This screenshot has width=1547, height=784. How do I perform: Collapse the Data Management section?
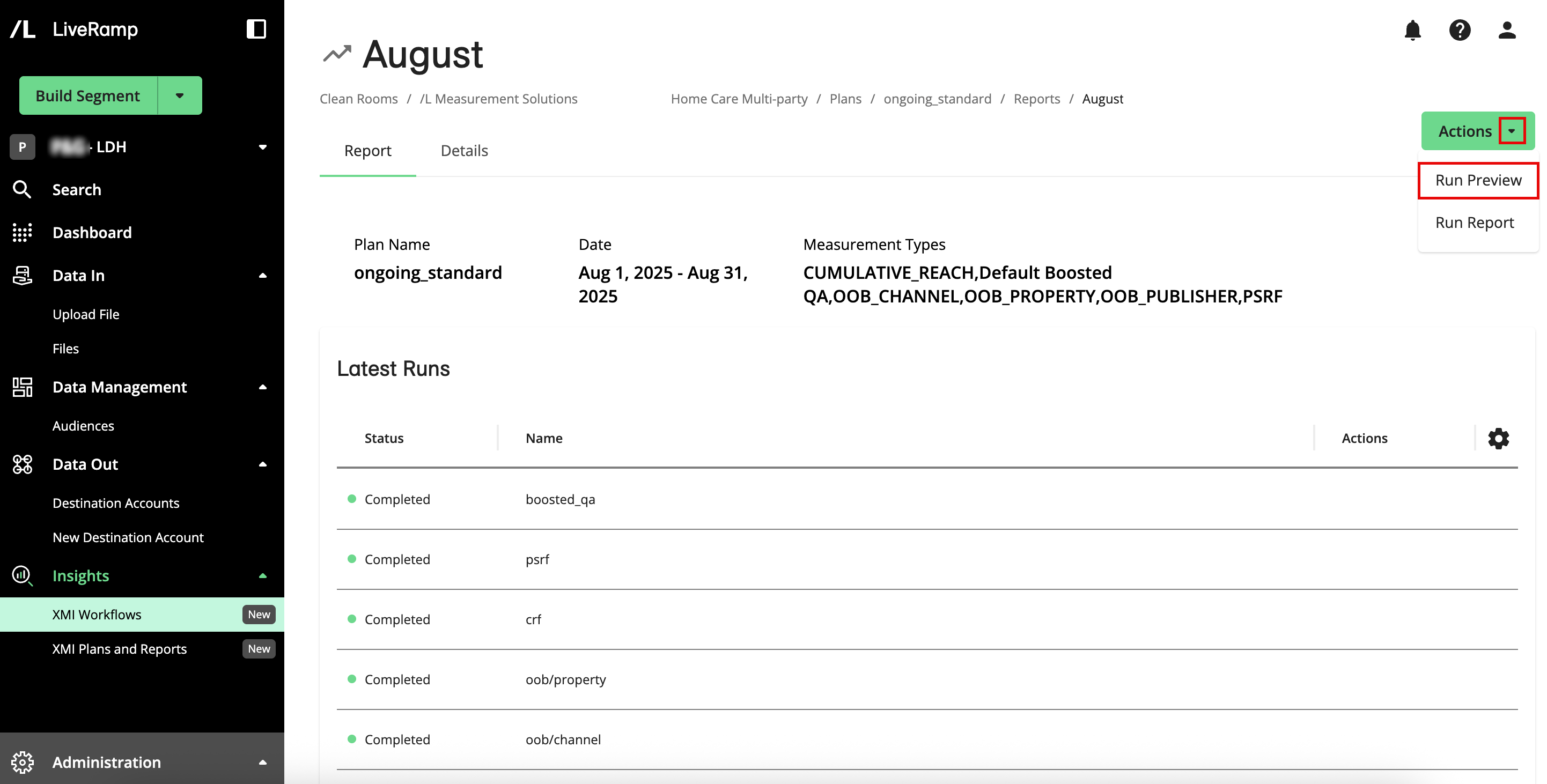coord(262,387)
